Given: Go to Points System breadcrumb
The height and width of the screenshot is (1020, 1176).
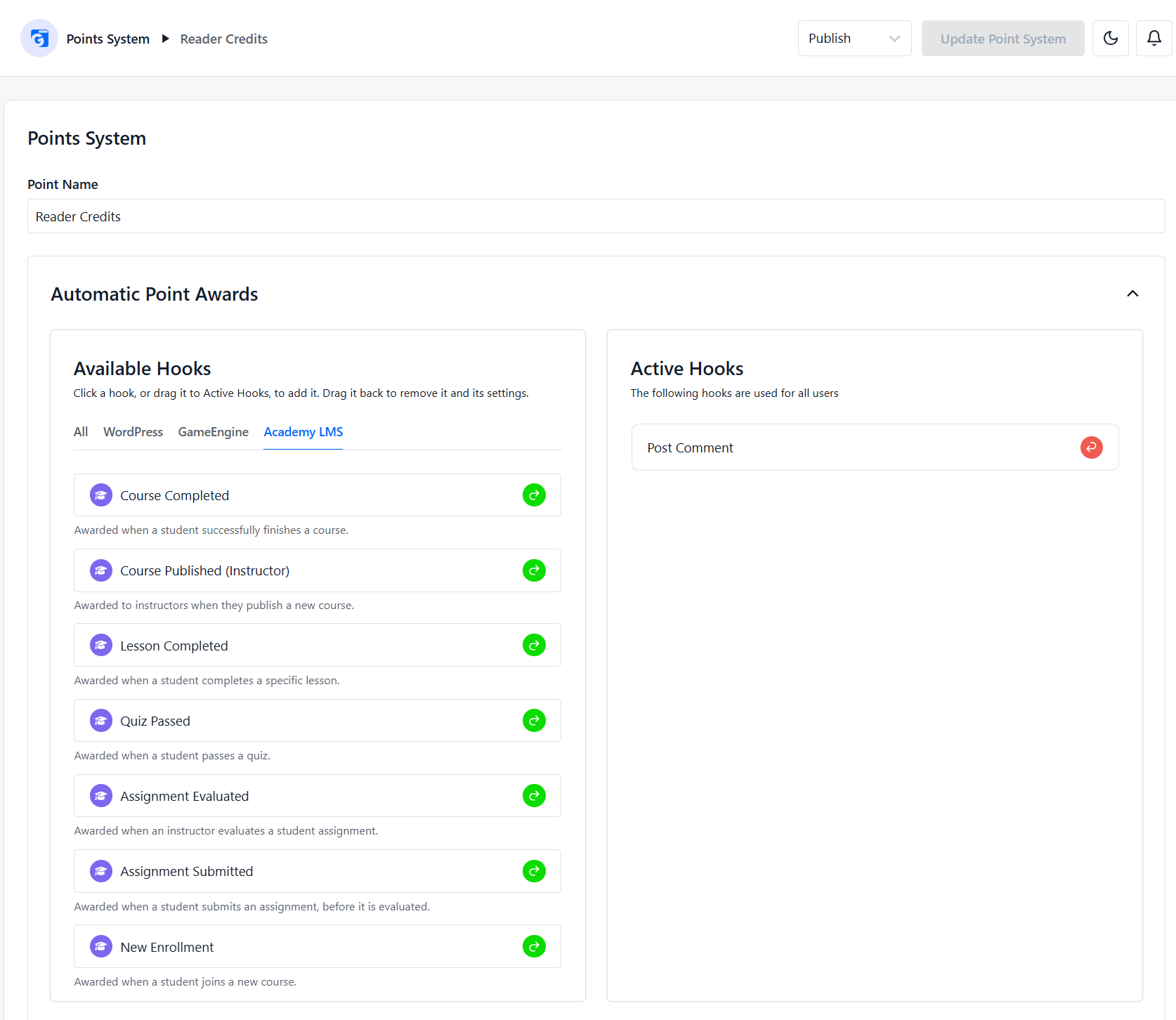Looking at the screenshot, I should [x=107, y=39].
